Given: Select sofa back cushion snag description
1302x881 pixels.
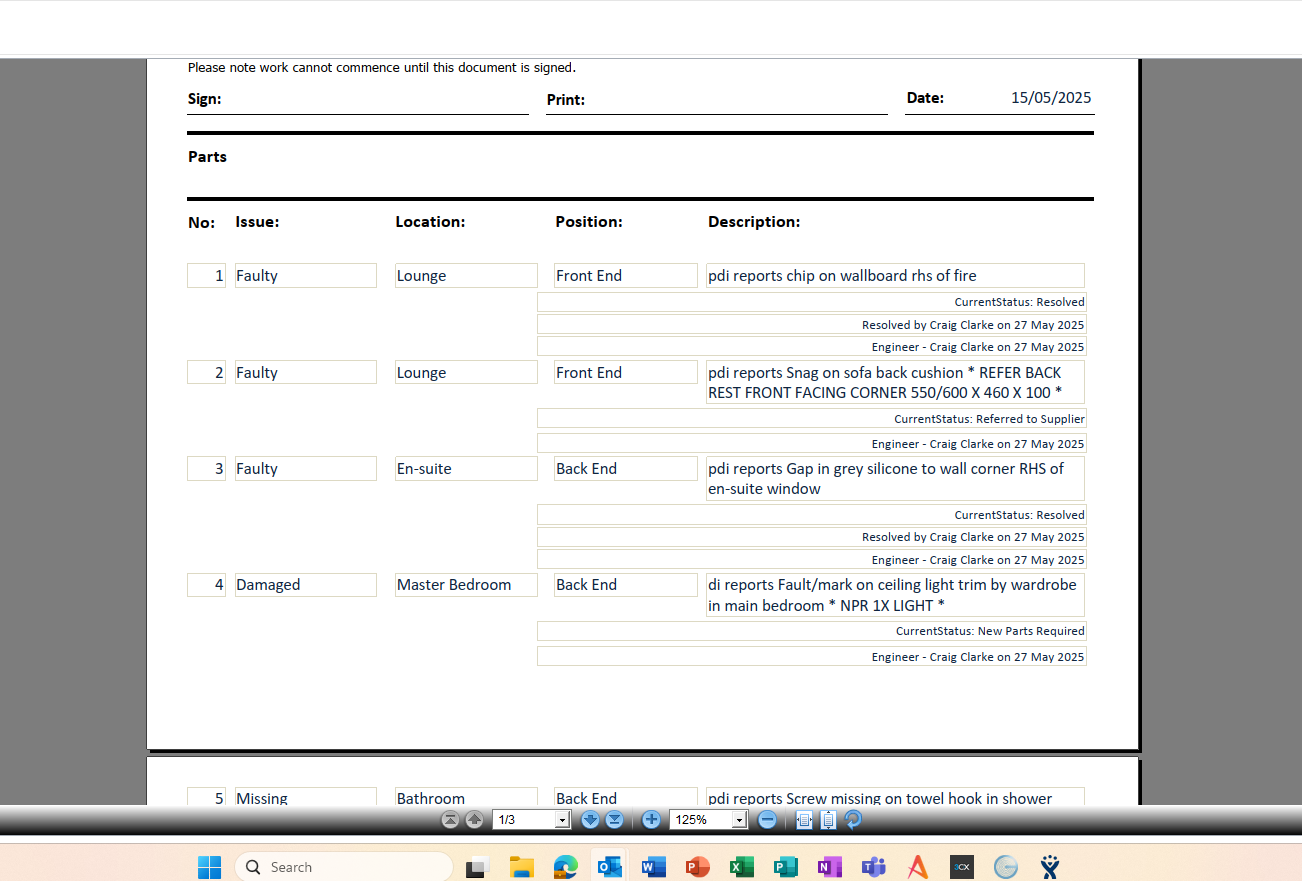Looking at the screenshot, I should [895, 383].
